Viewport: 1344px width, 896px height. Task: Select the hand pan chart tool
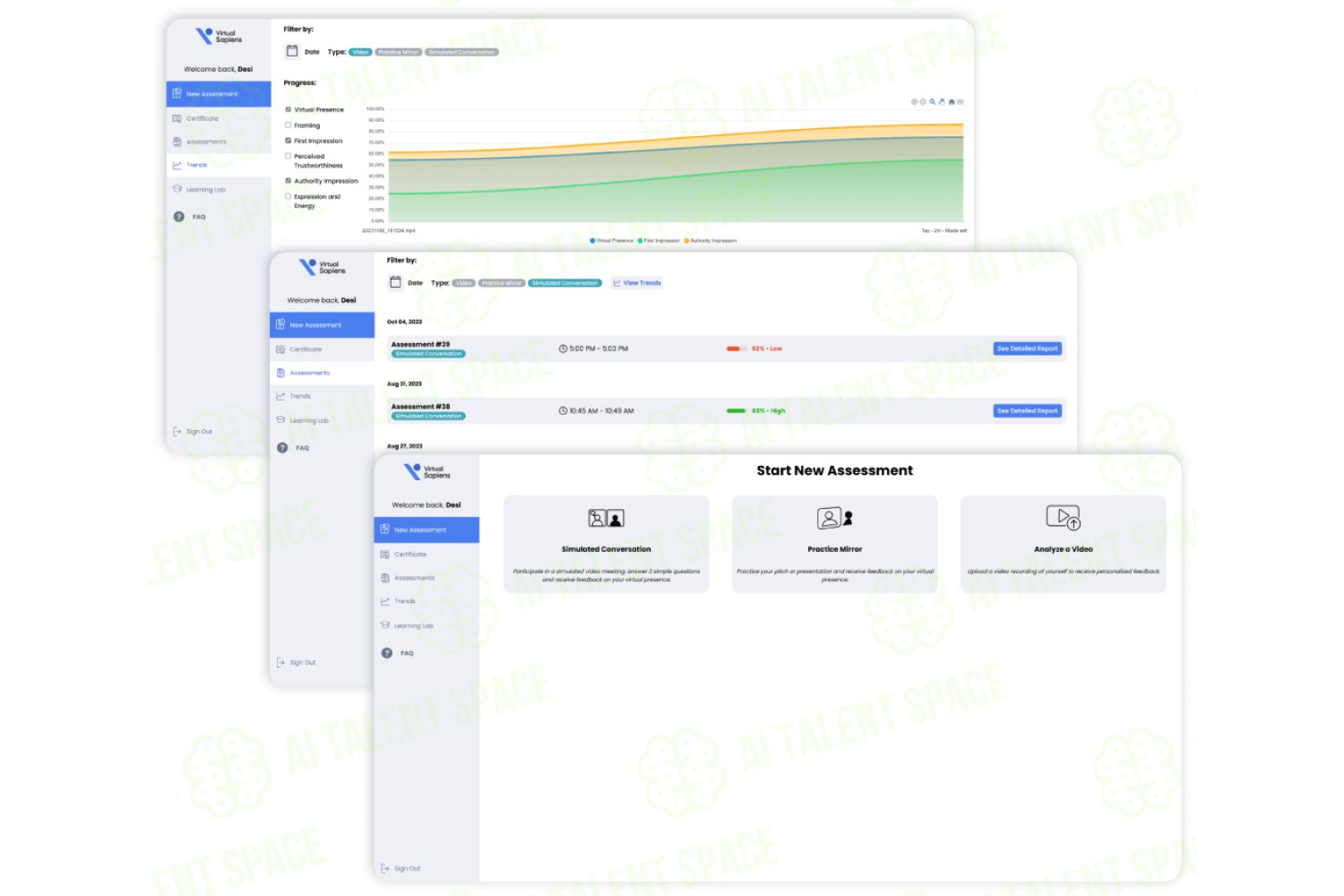[942, 101]
